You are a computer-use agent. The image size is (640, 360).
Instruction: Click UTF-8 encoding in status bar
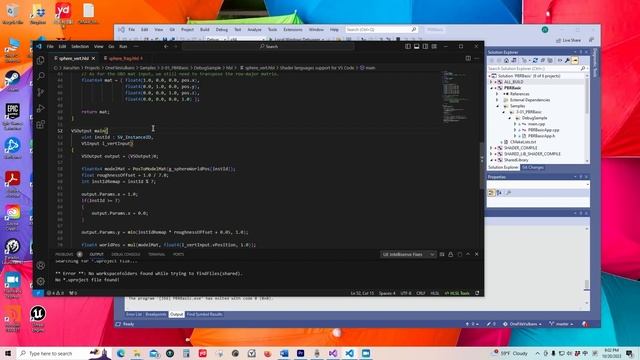coord(406,293)
